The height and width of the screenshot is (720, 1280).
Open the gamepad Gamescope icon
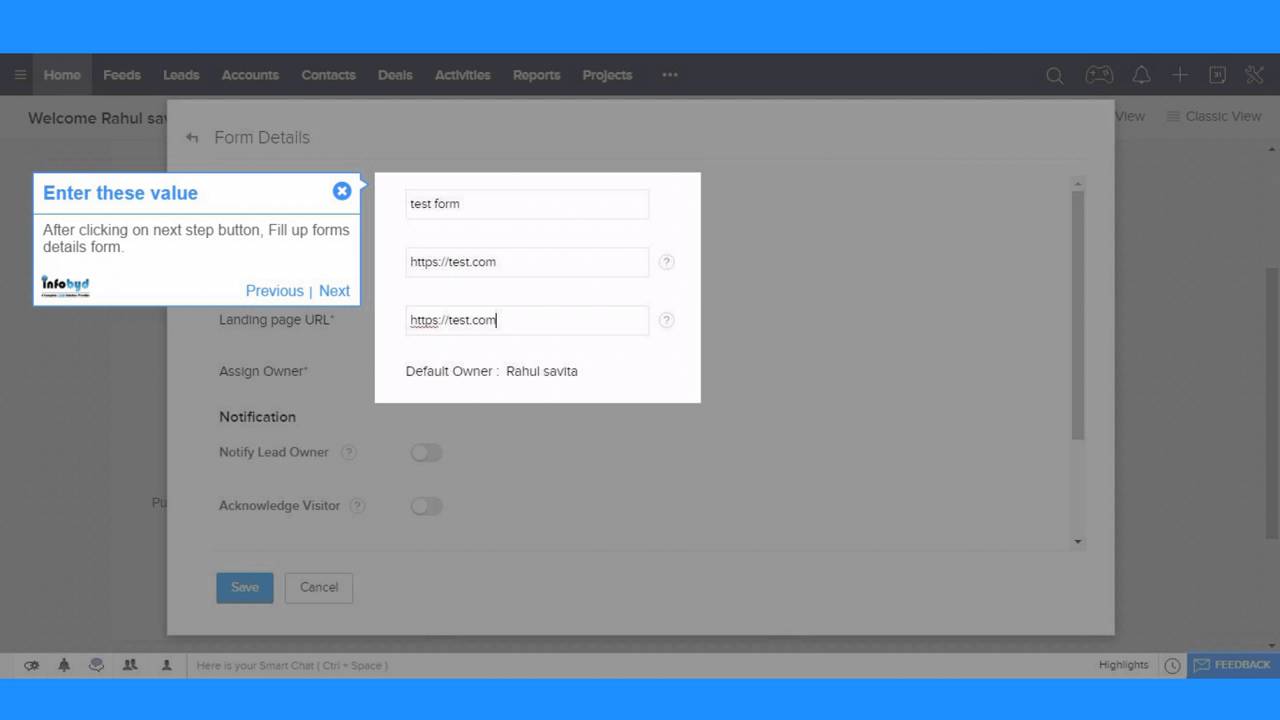tap(1099, 75)
